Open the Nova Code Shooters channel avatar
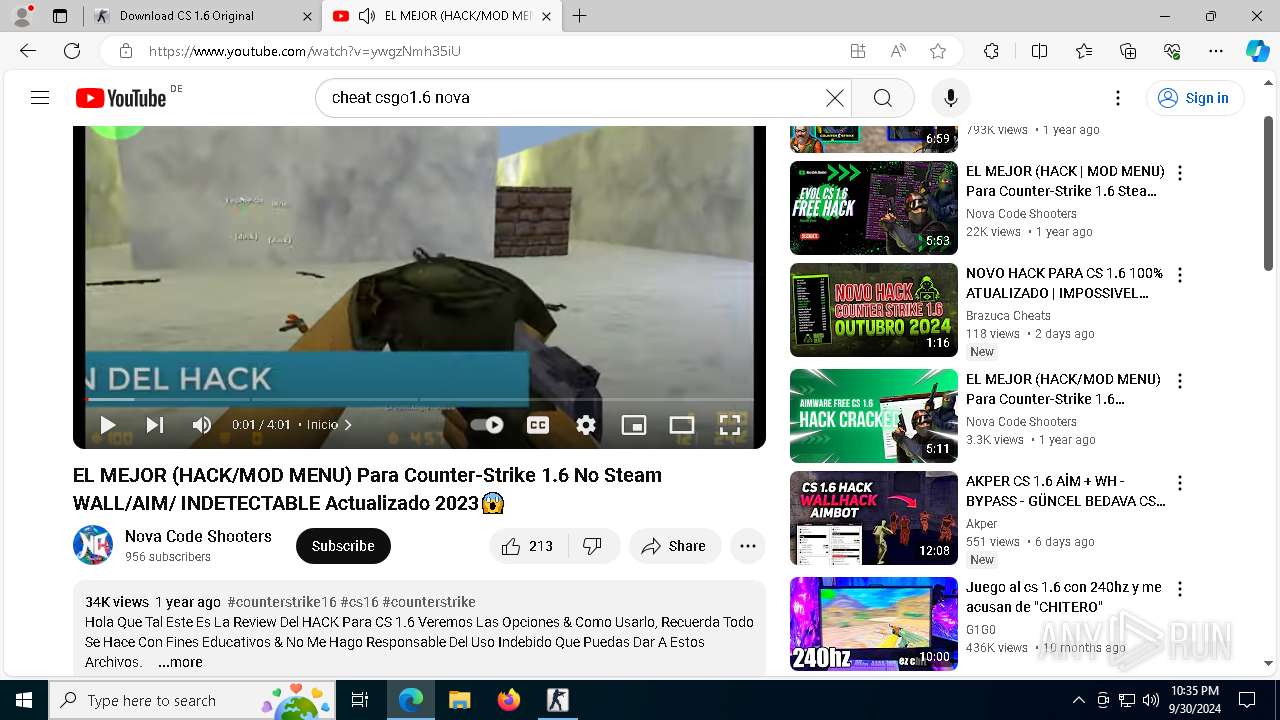Image resolution: width=1280 pixels, height=720 pixels. pos(93,545)
